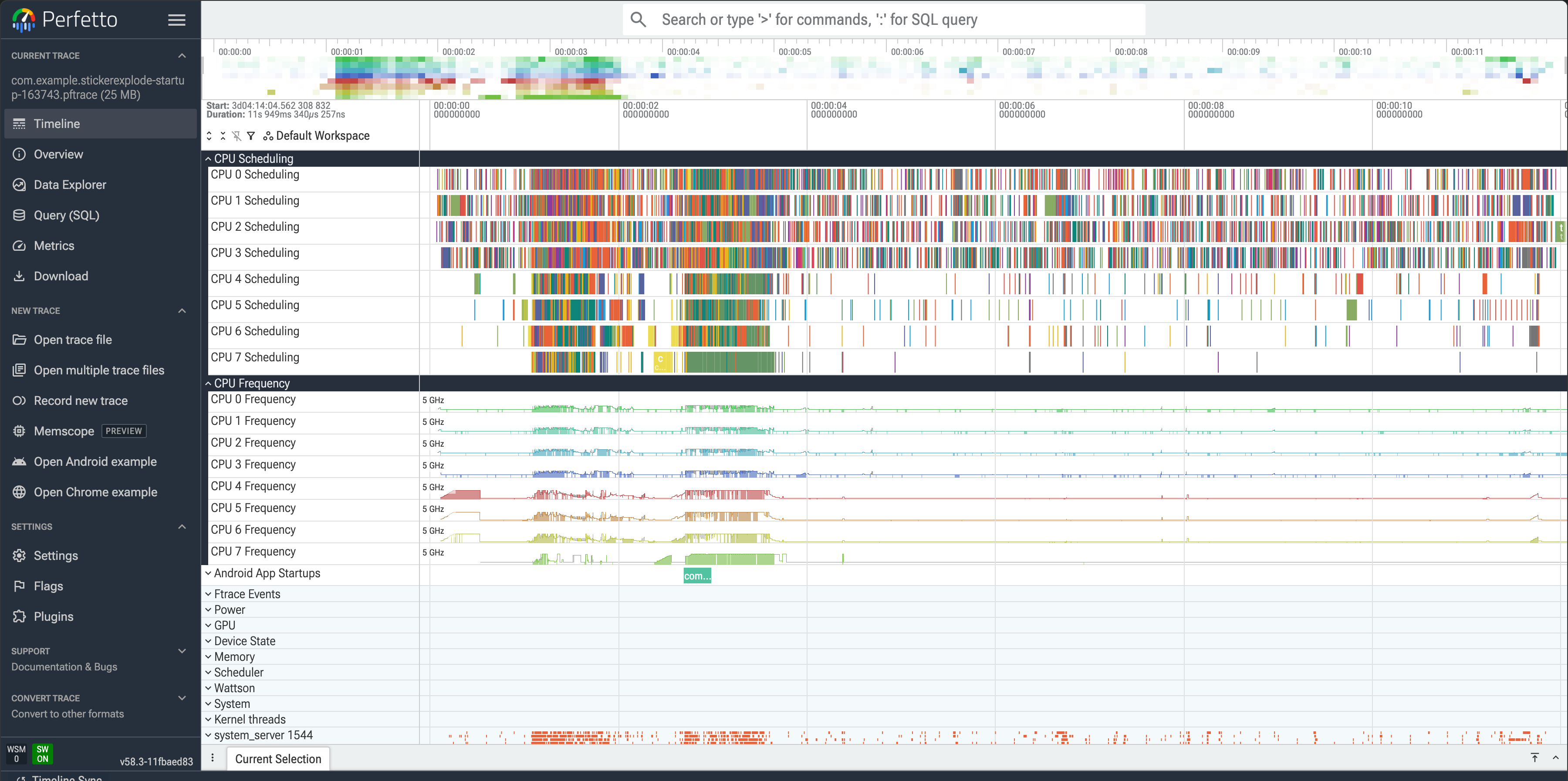The height and width of the screenshot is (781, 1568).
Task: Open the Timeline page
Action: (101, 124)
